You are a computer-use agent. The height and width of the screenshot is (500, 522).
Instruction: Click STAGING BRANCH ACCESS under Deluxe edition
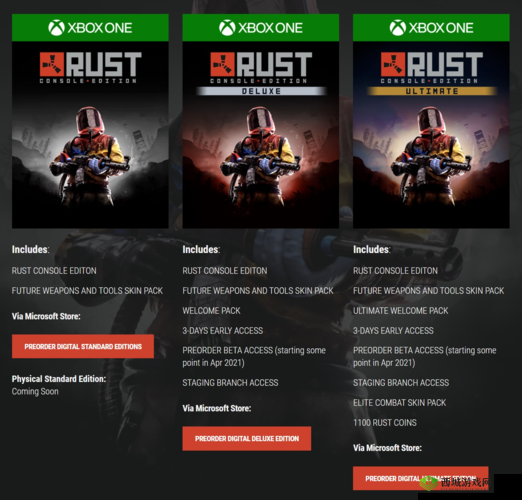230,383
